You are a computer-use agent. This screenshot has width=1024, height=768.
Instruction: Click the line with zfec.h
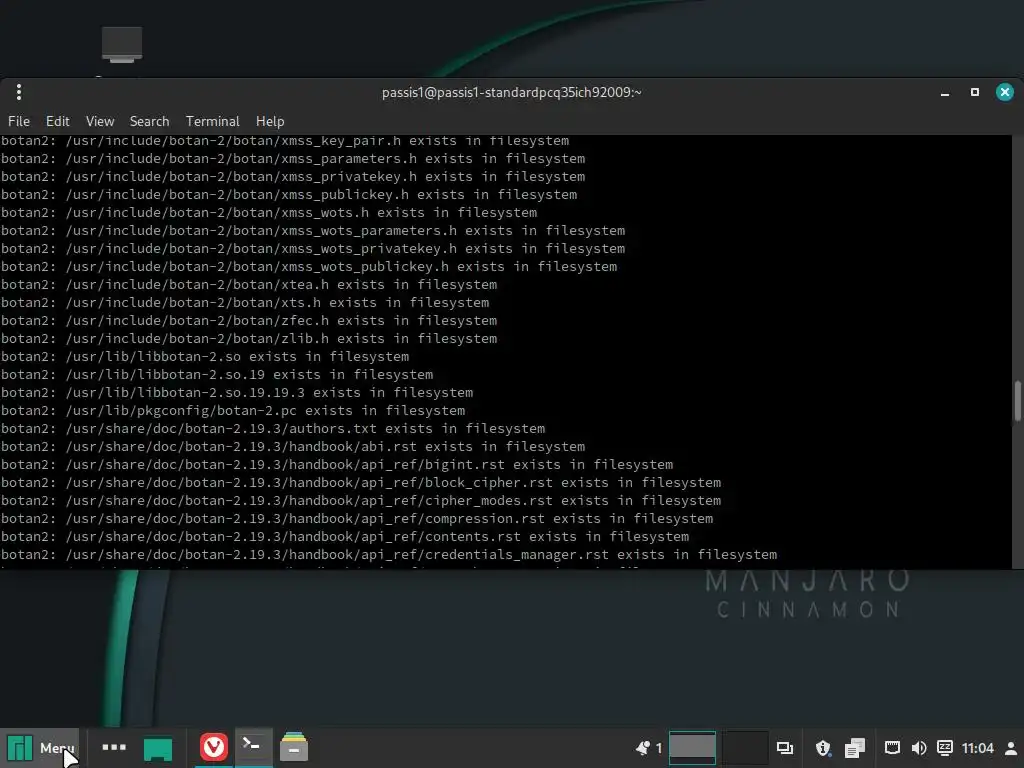(x=249, y=321)
